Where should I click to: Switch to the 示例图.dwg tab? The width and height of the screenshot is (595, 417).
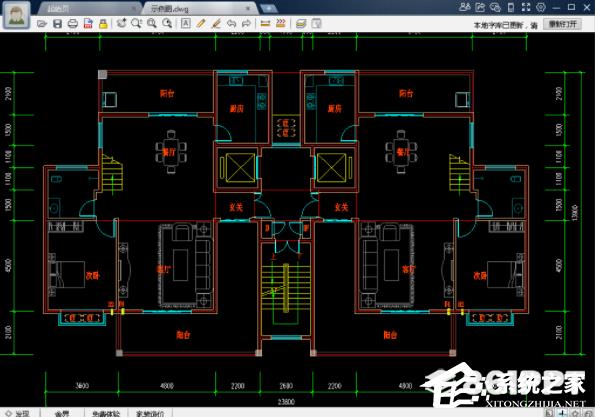pos(170,8)
